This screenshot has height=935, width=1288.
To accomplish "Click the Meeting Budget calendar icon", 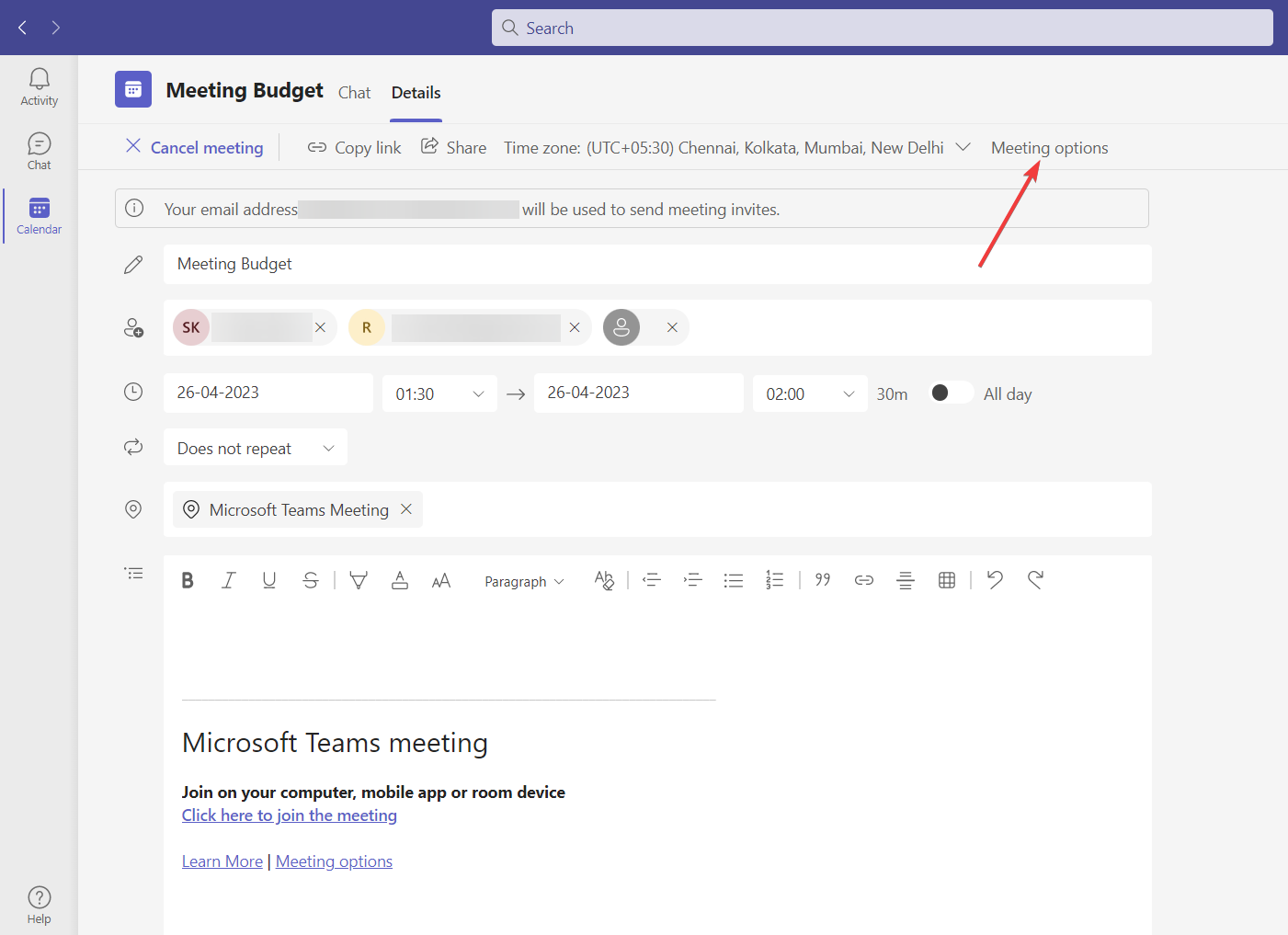I will 133,89.
